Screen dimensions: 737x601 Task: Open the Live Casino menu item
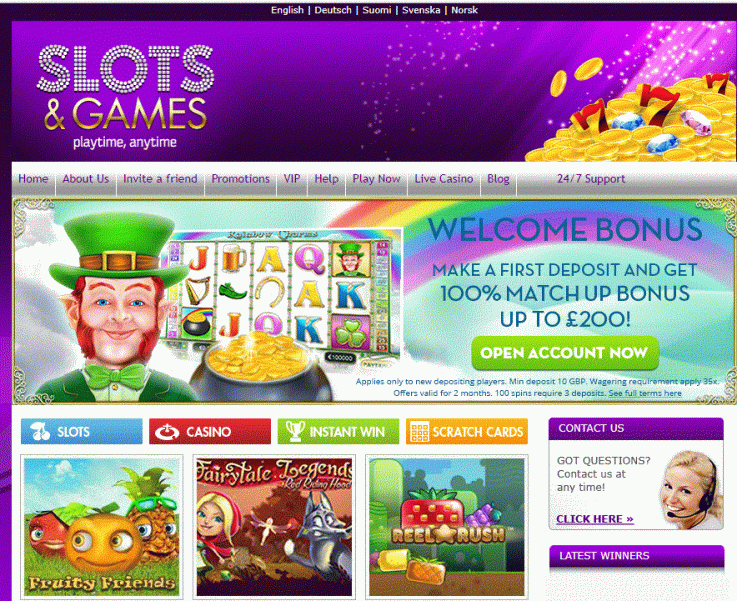[x=443, y=179]
